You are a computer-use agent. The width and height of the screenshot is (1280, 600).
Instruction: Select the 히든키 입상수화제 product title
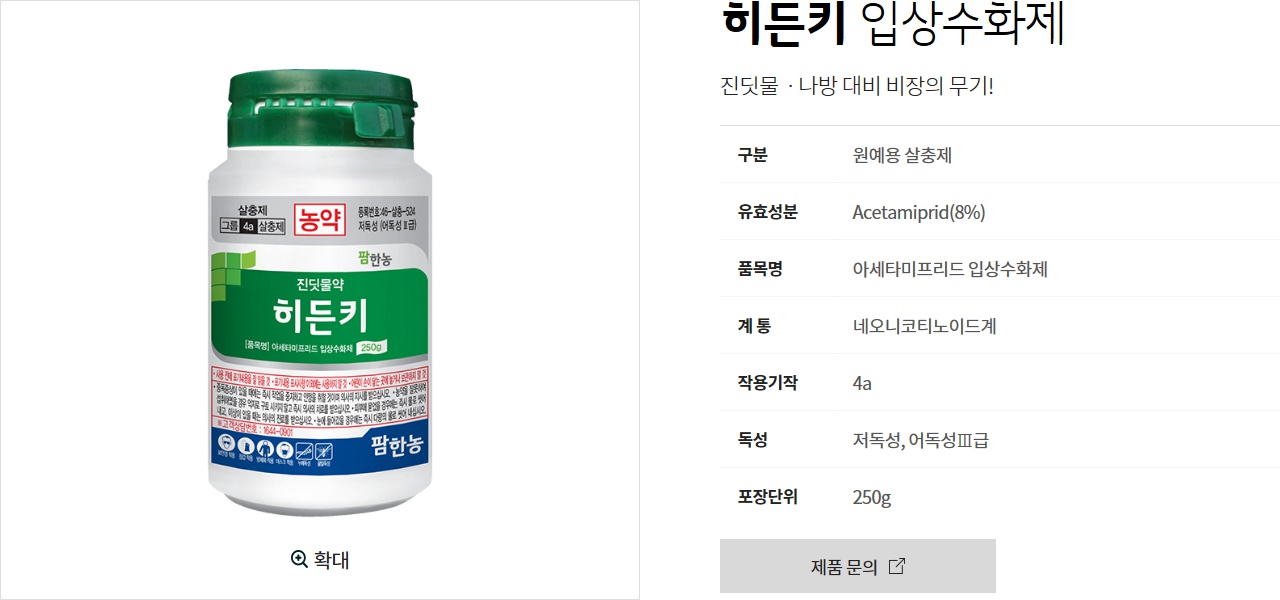893,25
